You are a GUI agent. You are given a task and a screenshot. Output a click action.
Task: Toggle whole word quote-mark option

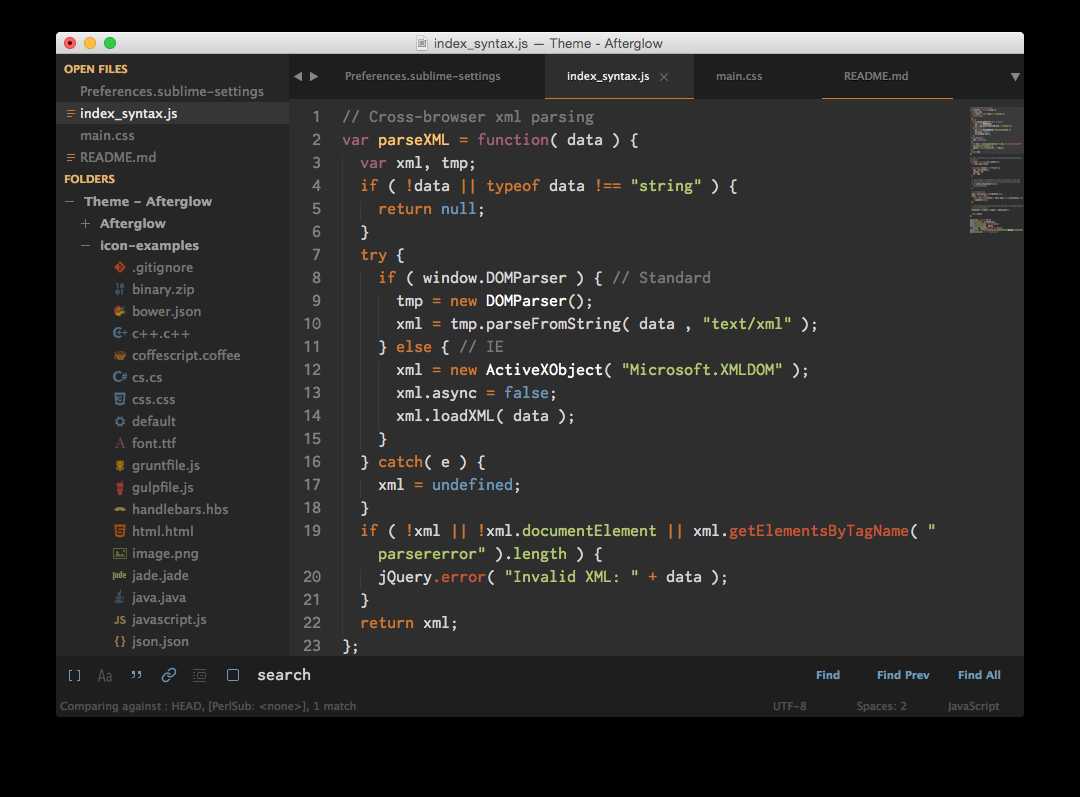136,675
